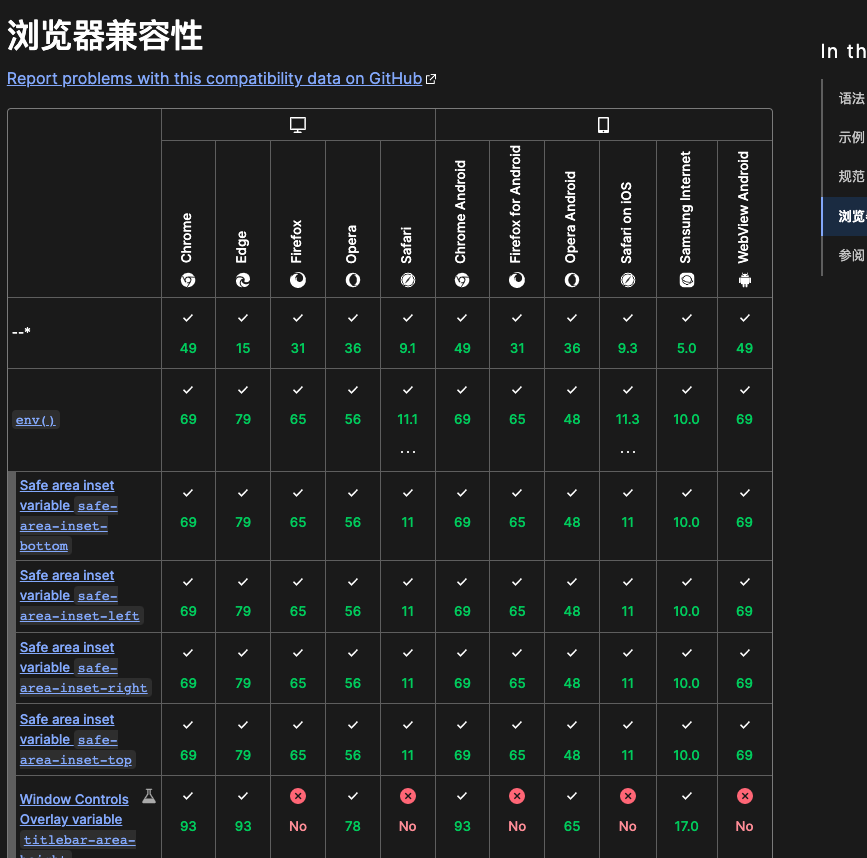Click Samsung Internet 5.0 value in --* row
867x858 pixels.
point(687,348)
